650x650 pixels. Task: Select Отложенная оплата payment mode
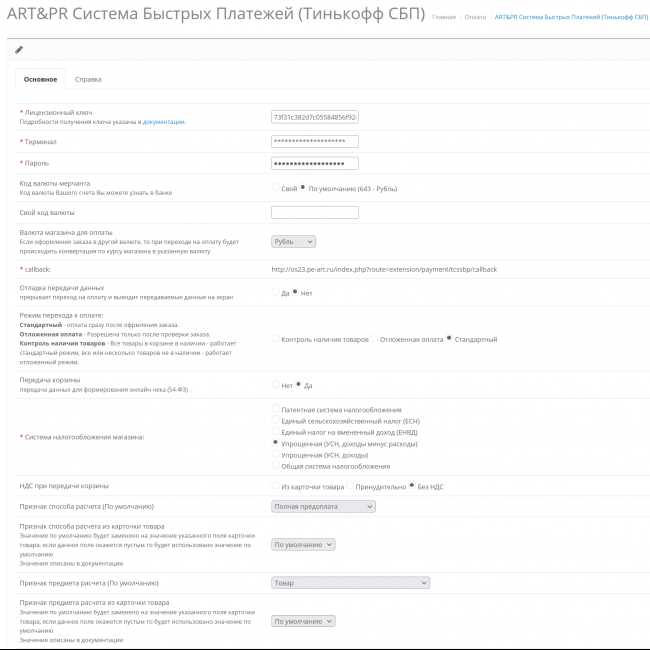coord(375,339)
